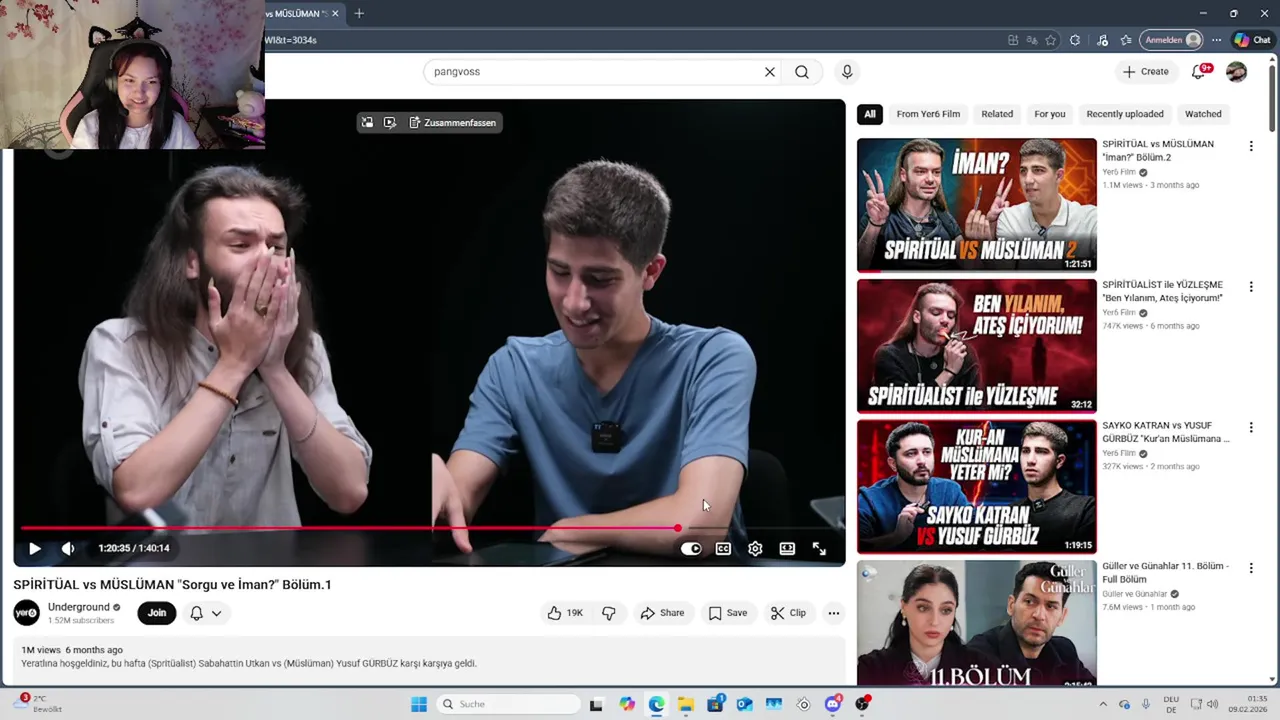Open the browser media control icon
Image resolution: width=1280 pixels, height=720 pixels.
[x=1102, y=40]
